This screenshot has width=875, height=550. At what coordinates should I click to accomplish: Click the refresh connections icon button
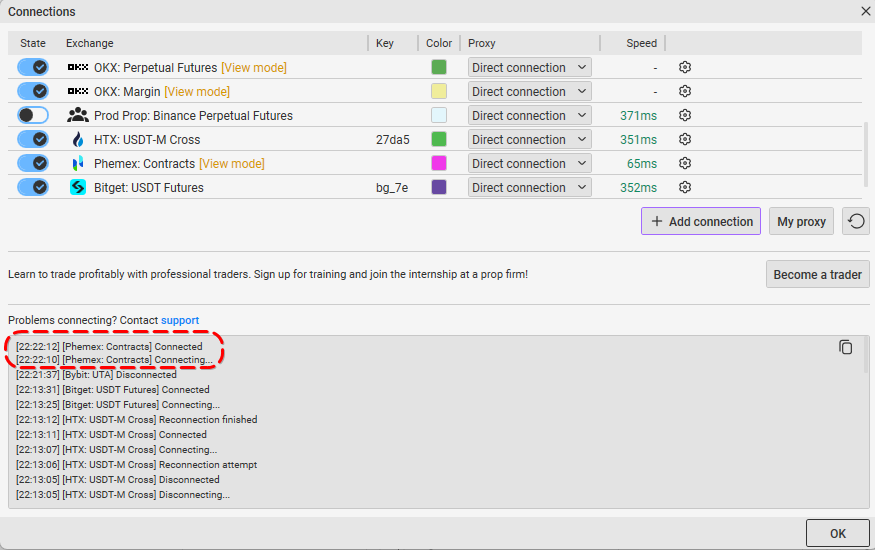[855, 221]
